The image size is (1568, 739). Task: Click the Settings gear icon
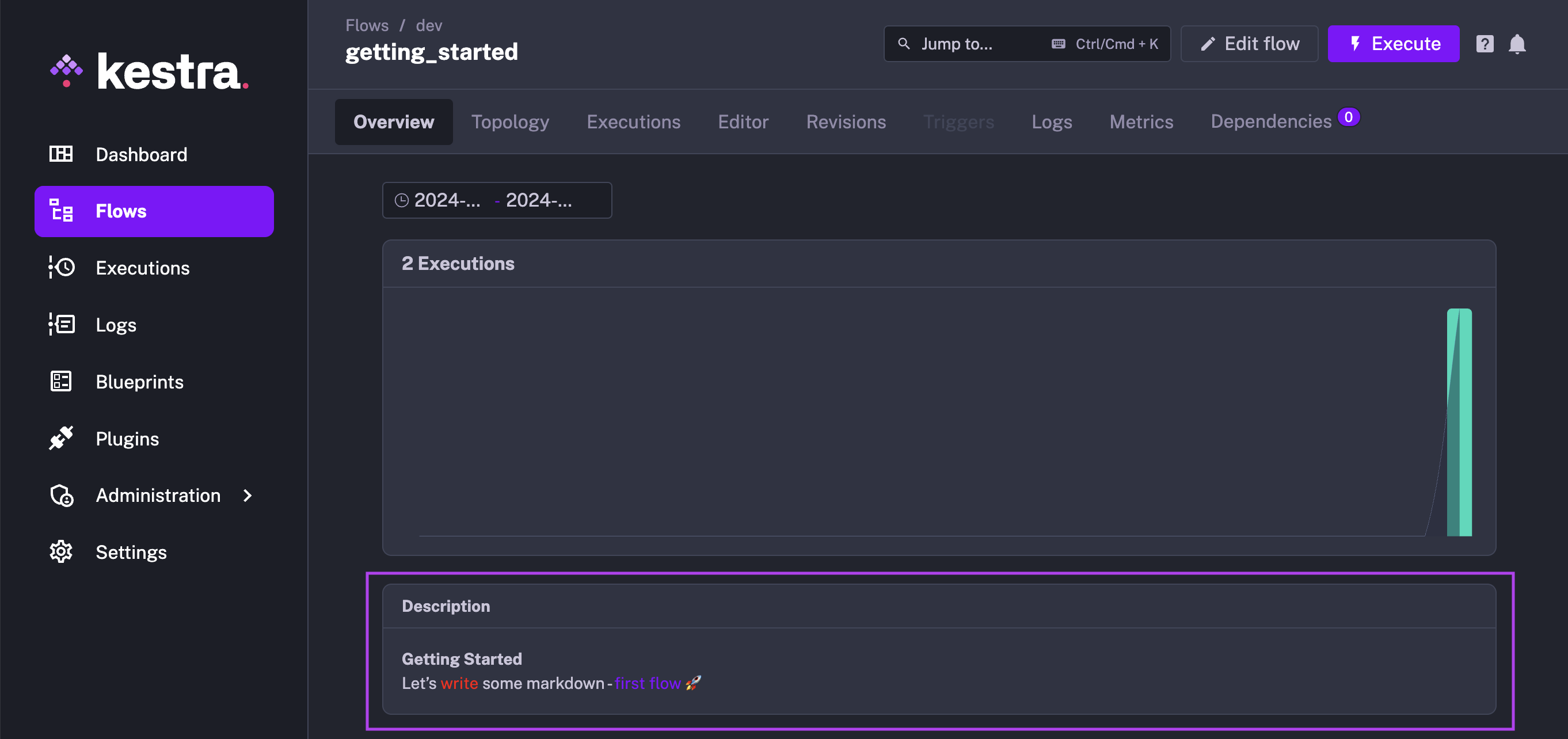coord(61,551)
